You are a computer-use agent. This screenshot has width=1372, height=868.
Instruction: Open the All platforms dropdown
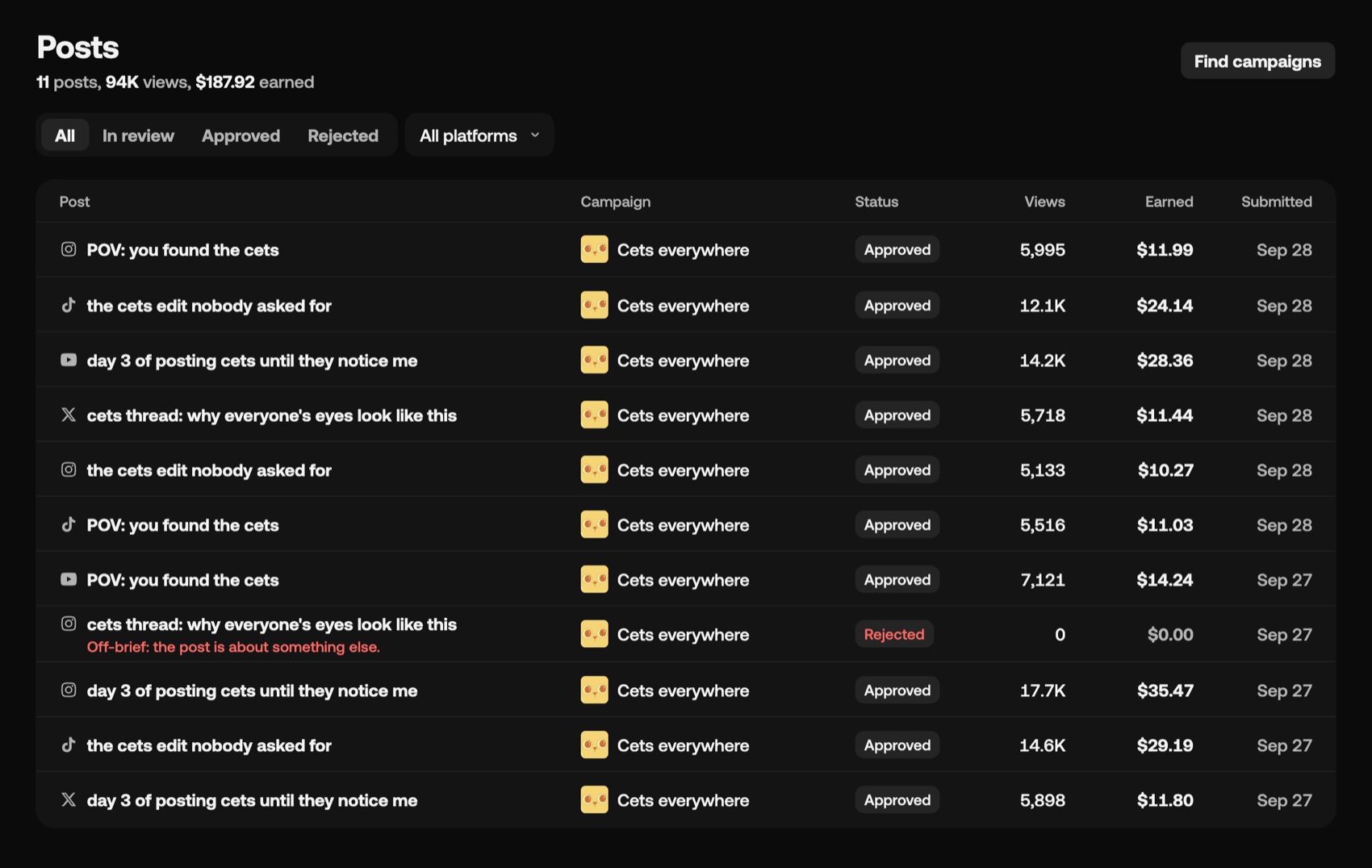(x=479, y=136)
